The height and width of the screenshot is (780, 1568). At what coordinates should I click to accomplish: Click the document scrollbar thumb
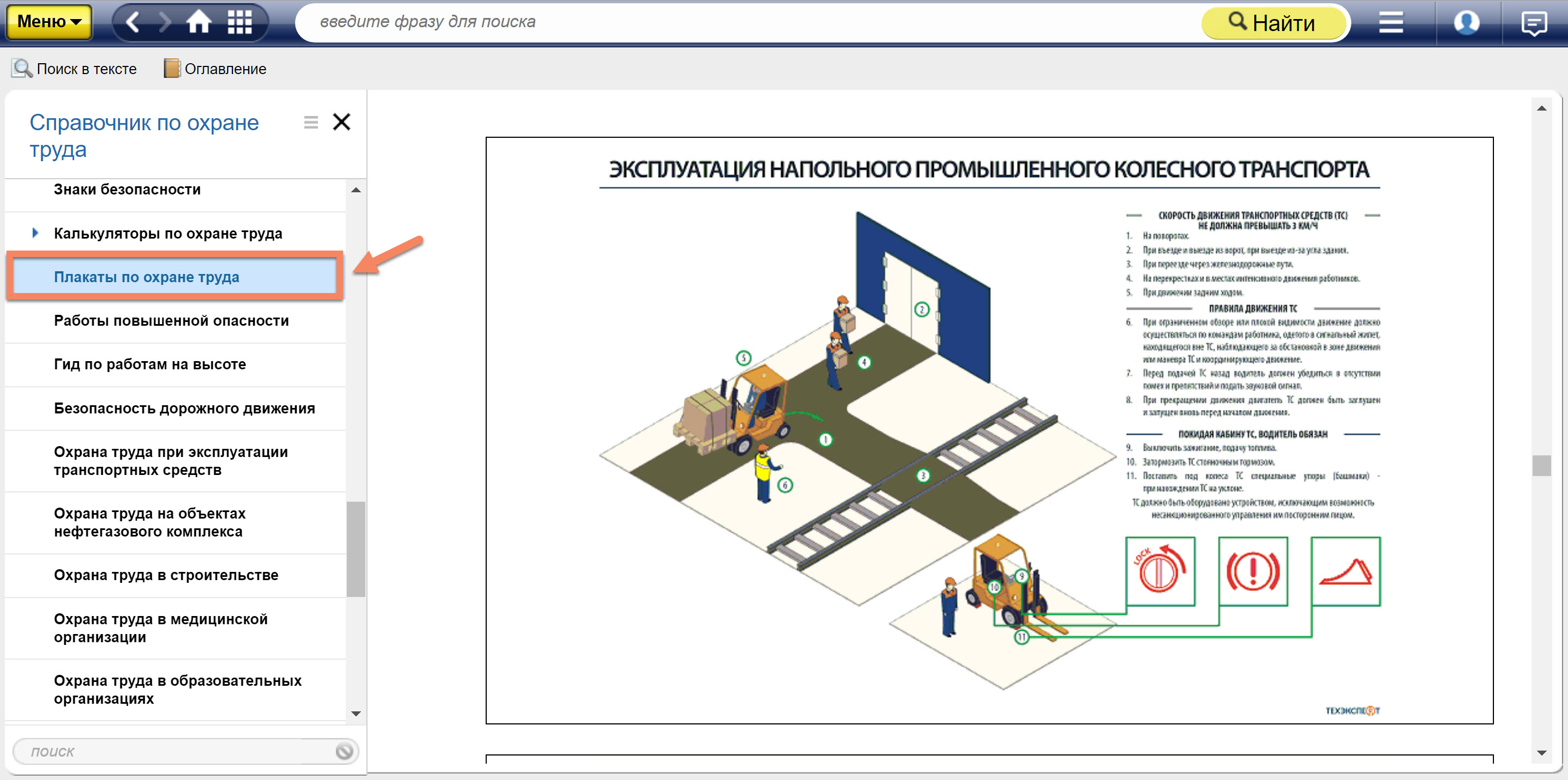1541,466
